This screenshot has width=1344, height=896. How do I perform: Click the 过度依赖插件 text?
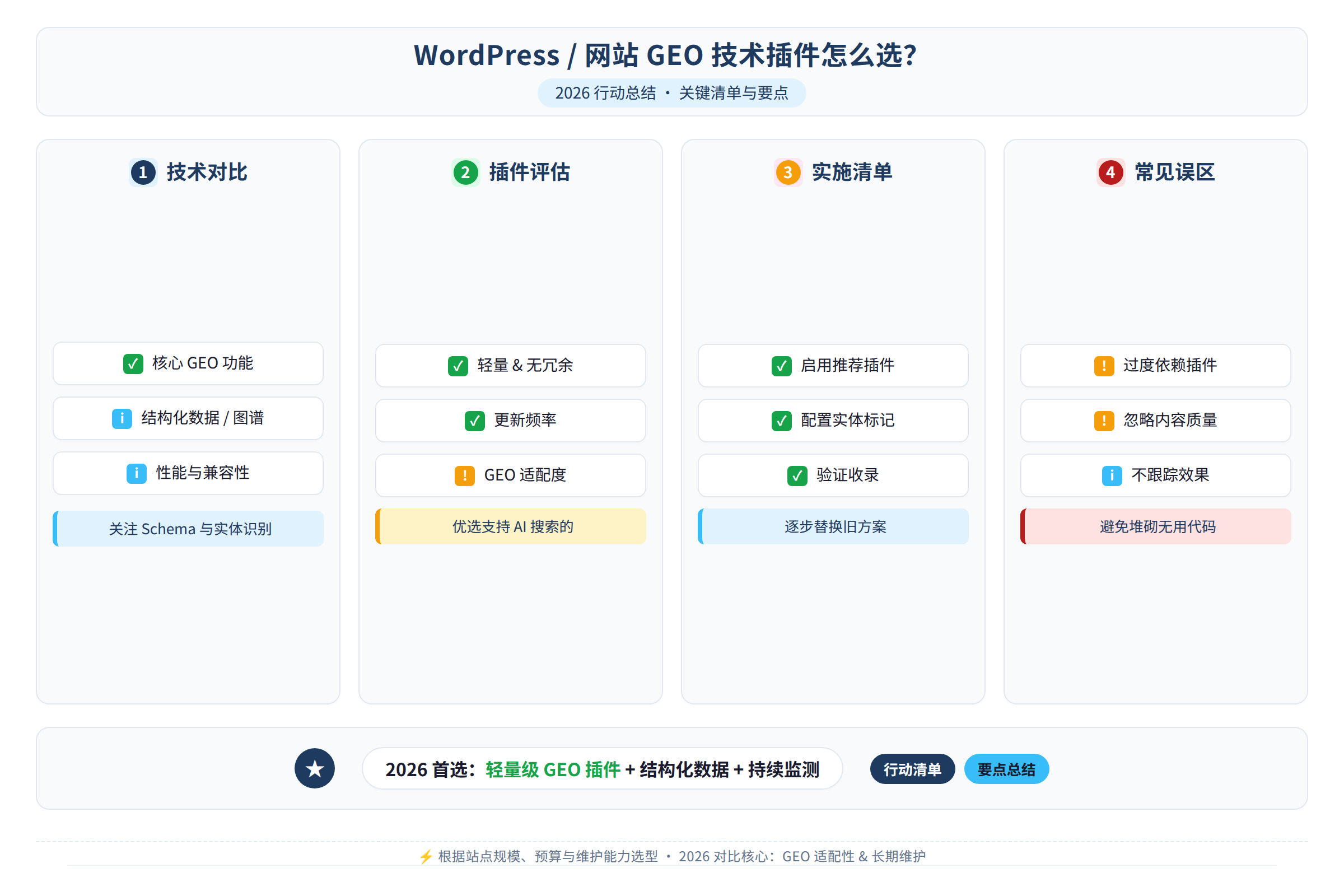1170,366
